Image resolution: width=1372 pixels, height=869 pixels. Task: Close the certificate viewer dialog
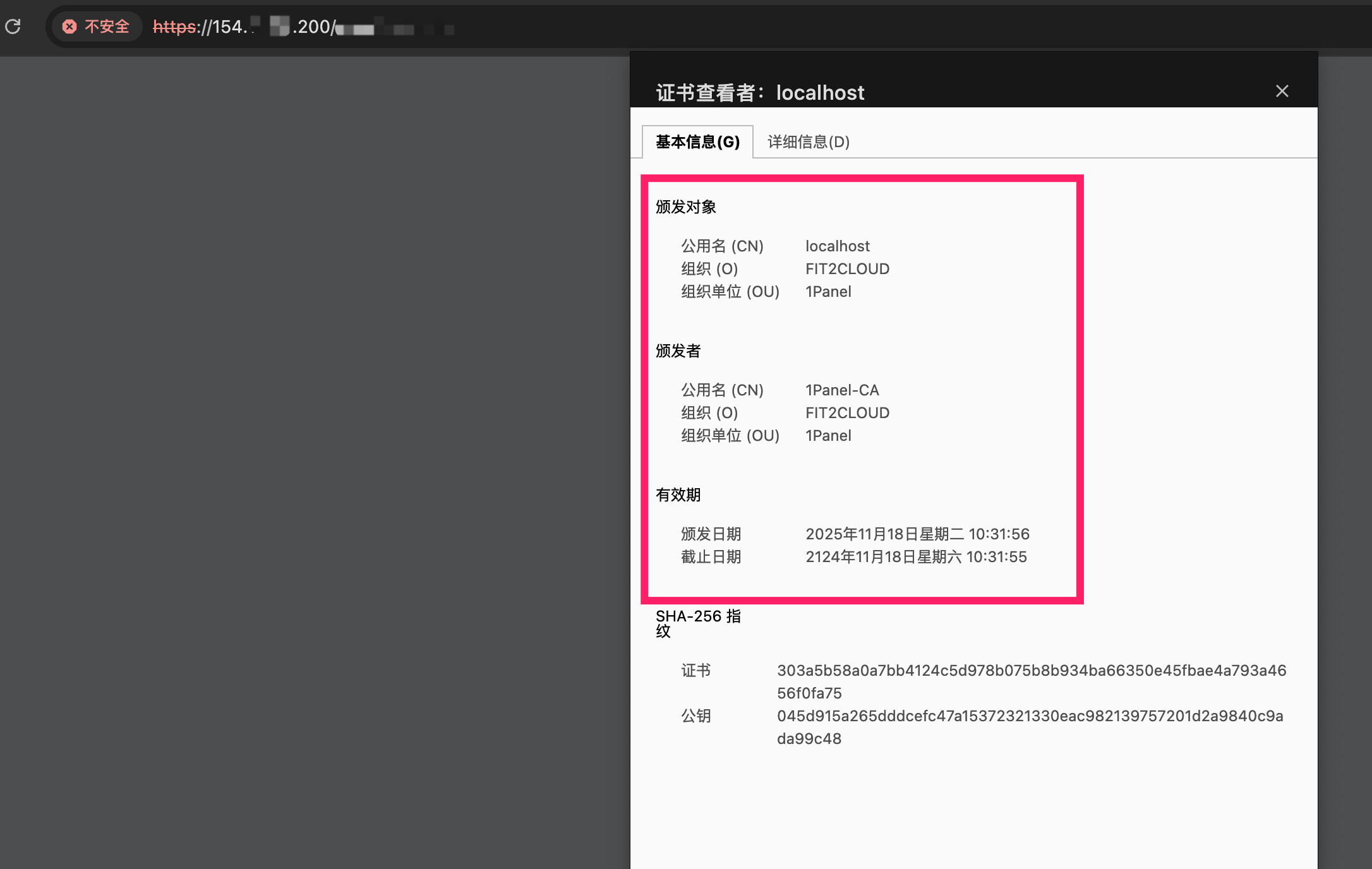(x=1282, y=92)
